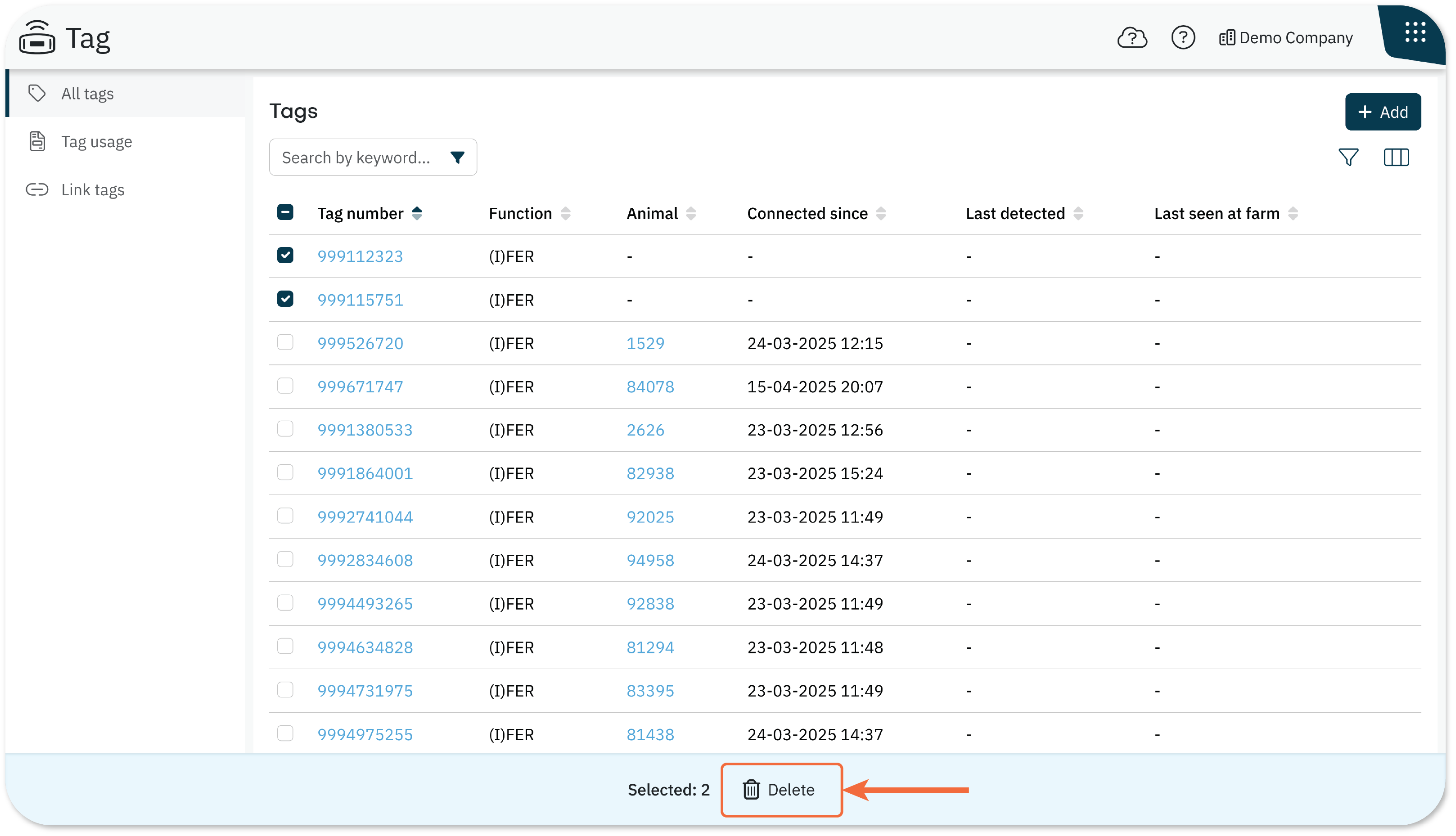Click the Tag app logo icon
The height and width of the screenshot is (836, 1456).
point(37,38)
